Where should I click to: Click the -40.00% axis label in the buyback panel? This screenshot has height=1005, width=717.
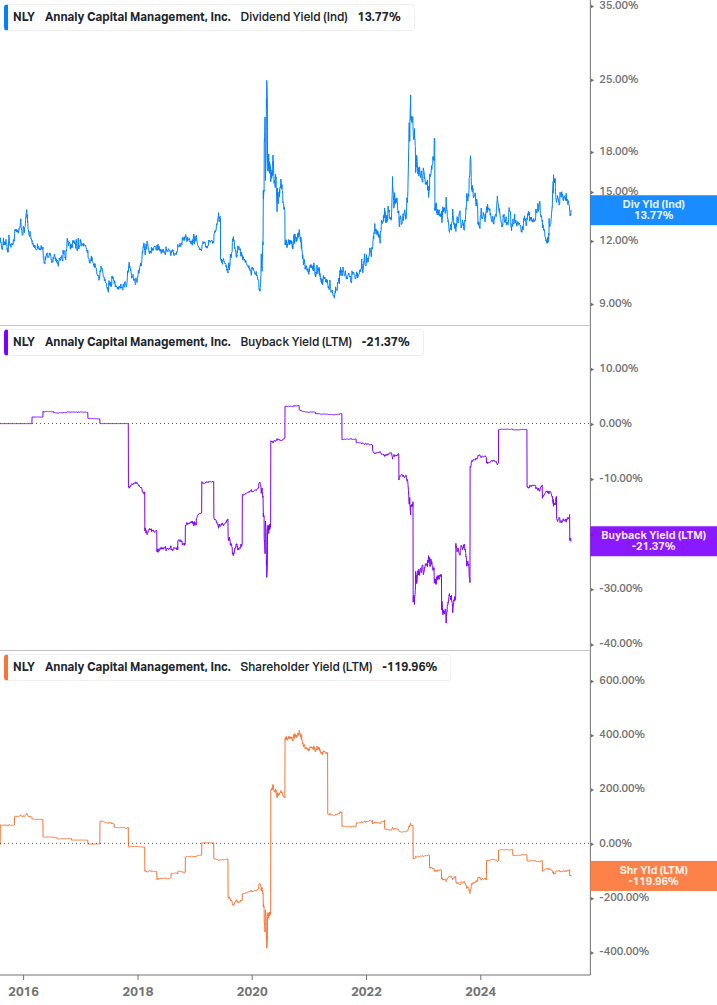pyautogui.click(x=620, y=644)
